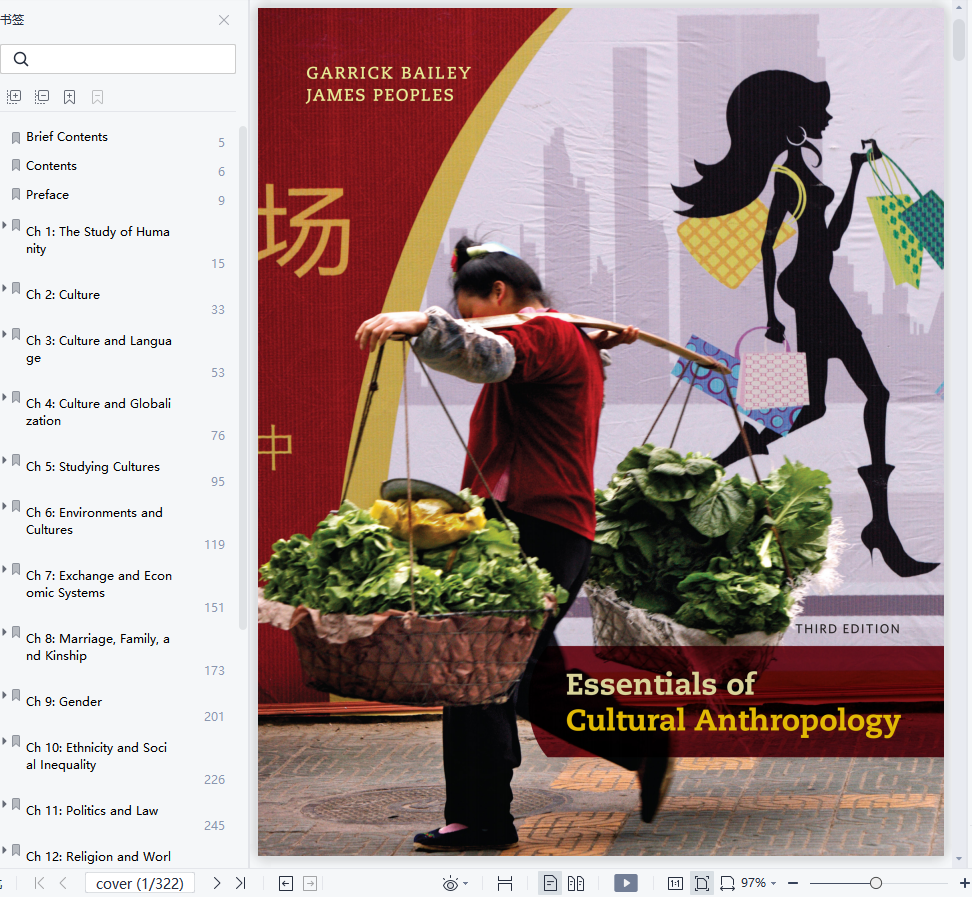
Task: Click the page number 173 for Ch 8
Action: 214,671
